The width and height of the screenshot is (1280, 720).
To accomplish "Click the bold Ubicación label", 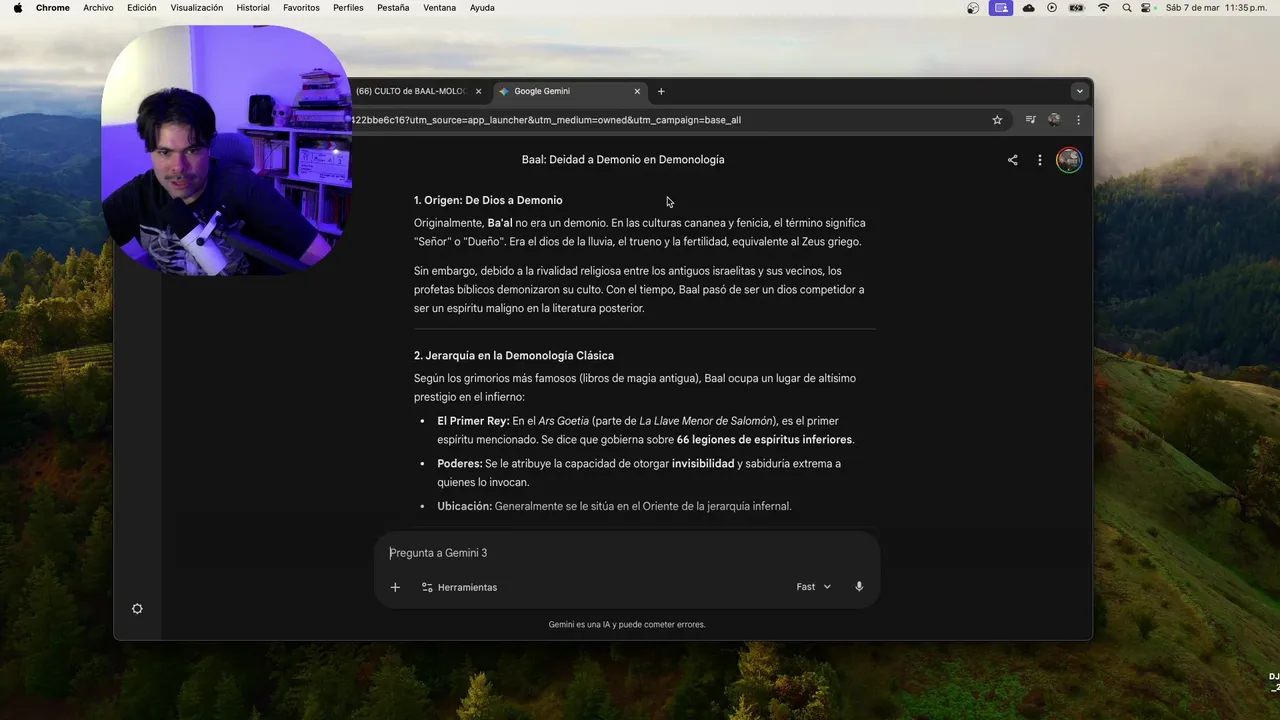I will coord(464,507).
